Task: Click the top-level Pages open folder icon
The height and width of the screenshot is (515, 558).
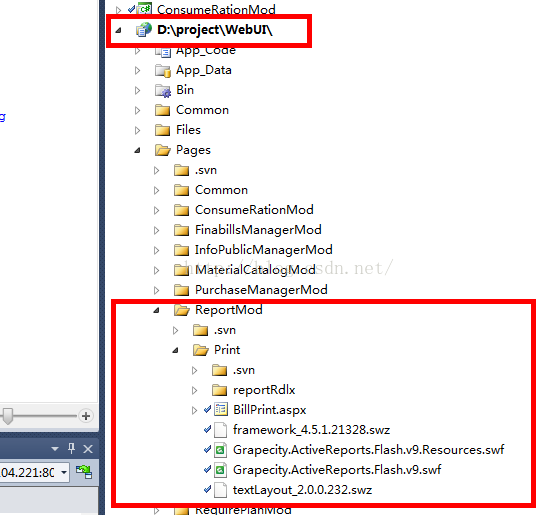Action: (163, 150)
